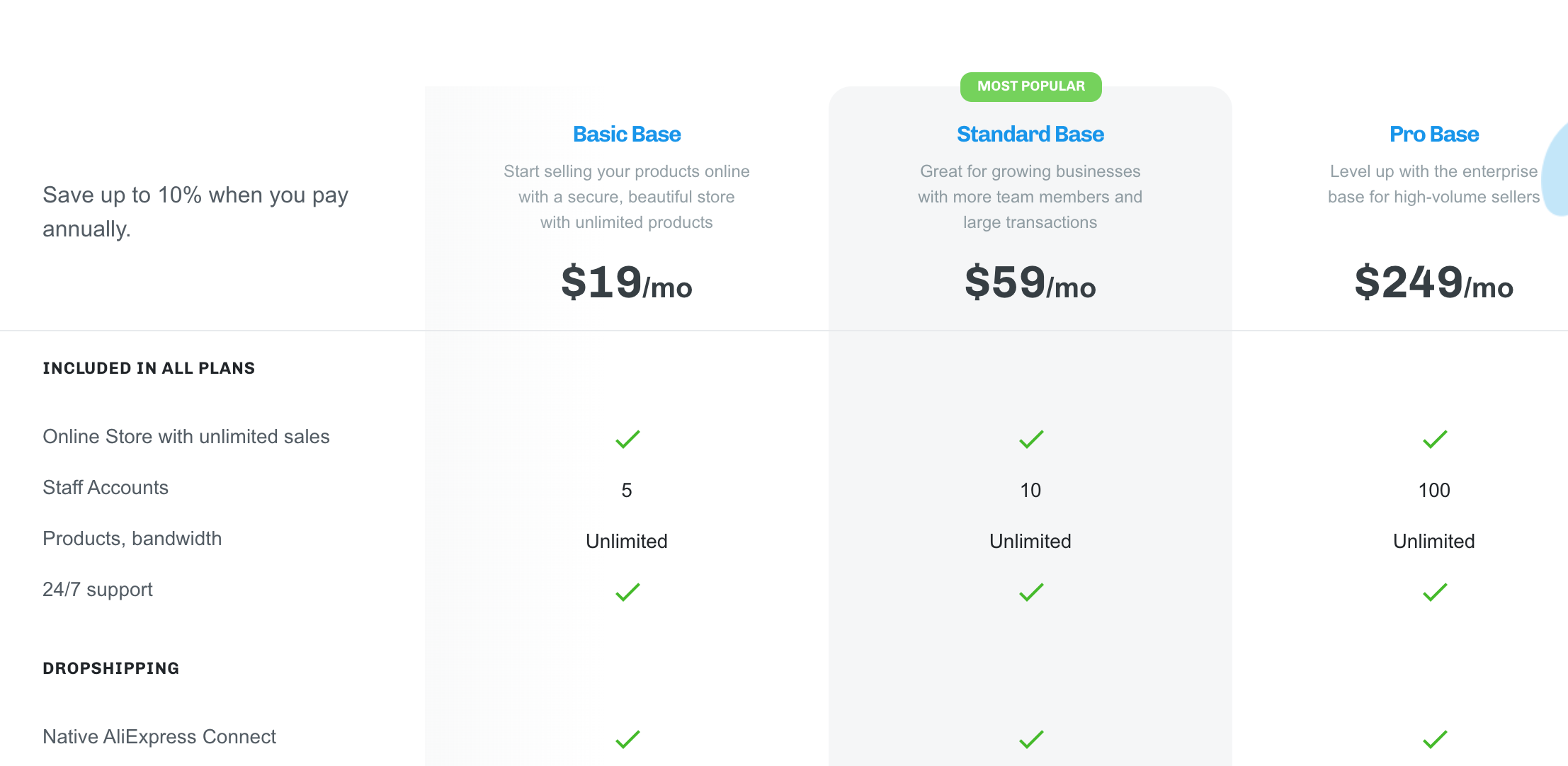Click Standard Base checkmark for 24/7 support
1568x766 pixels.
pos(1031,592)
